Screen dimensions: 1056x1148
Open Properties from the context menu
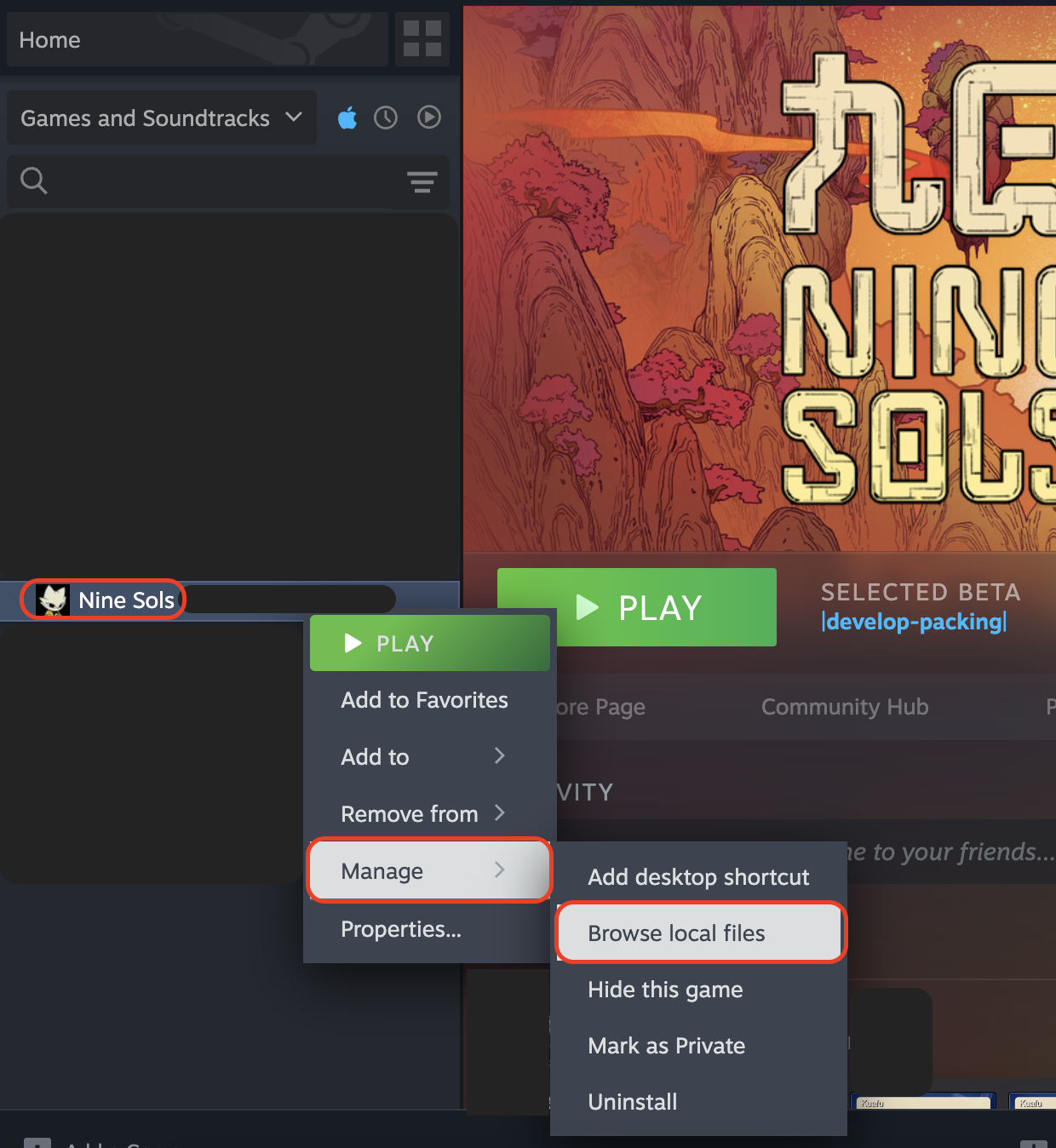[401, 929]
